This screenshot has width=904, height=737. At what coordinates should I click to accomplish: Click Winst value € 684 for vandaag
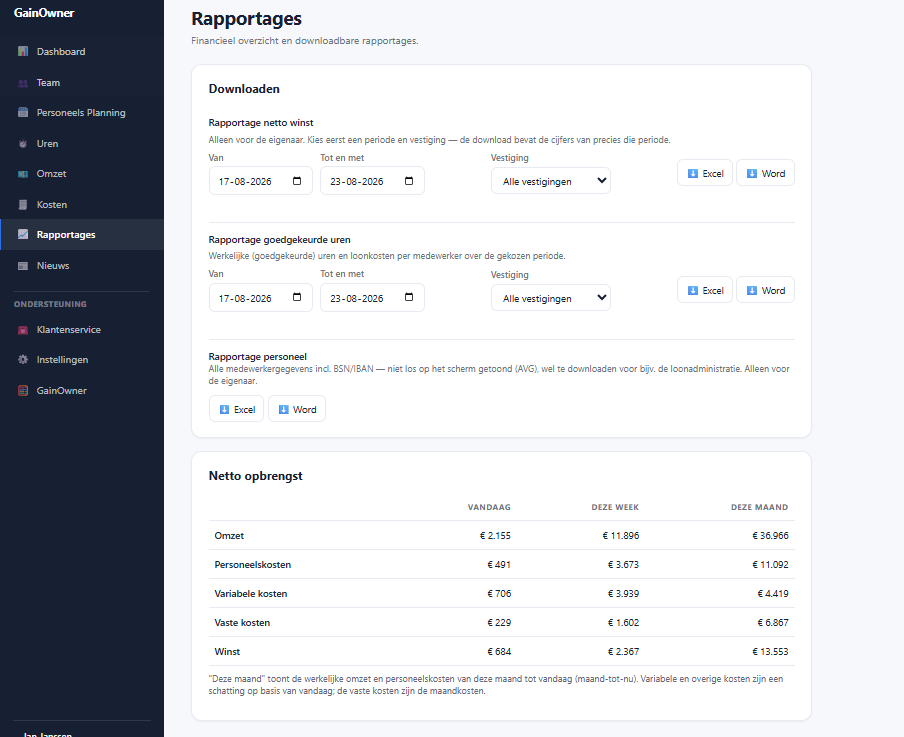(x=499, y=651)
